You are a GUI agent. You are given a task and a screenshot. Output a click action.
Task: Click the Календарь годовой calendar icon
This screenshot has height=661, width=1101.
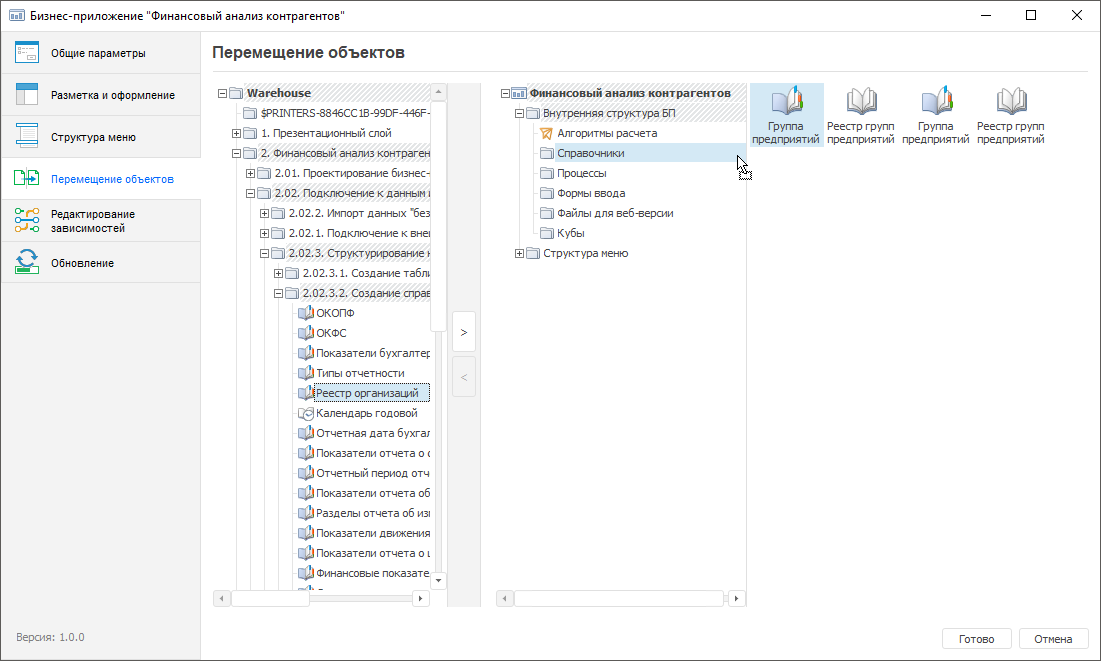306,413
